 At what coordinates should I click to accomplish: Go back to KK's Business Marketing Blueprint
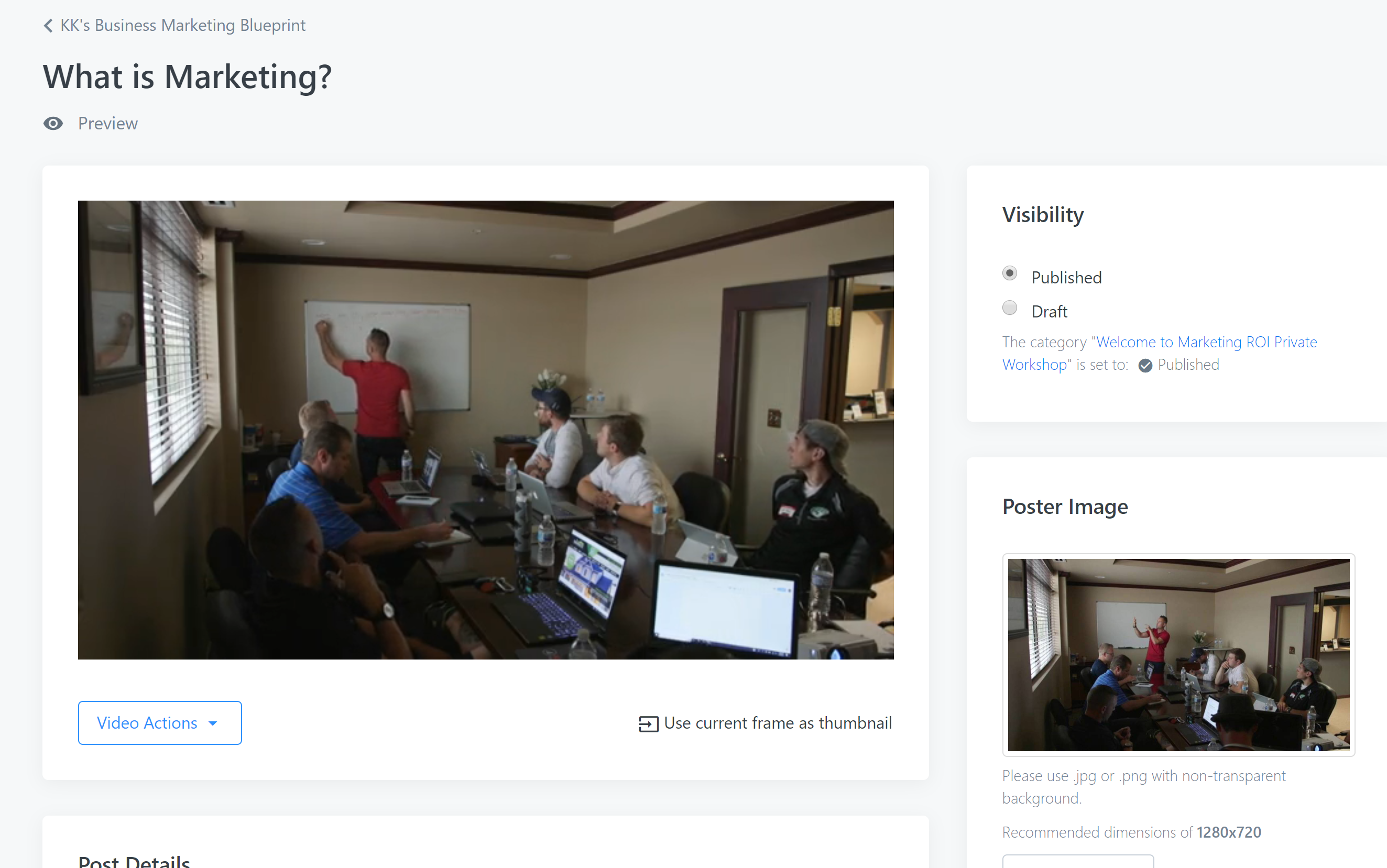tap(182, 25)
